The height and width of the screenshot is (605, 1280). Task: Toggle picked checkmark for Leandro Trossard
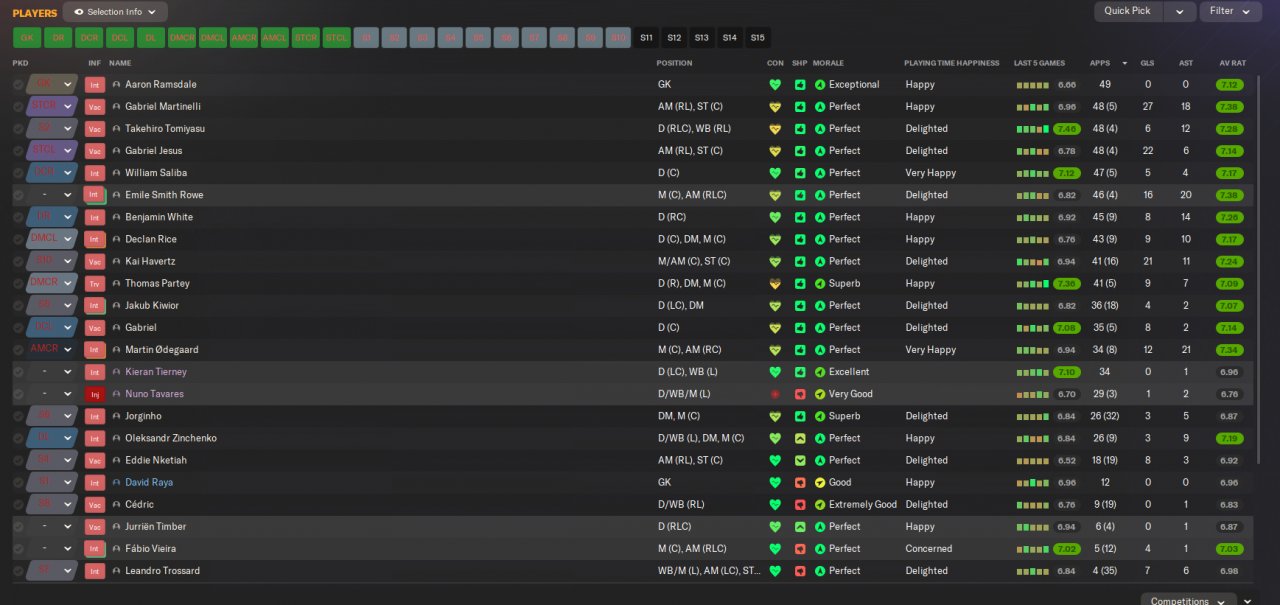pos(18,571)
